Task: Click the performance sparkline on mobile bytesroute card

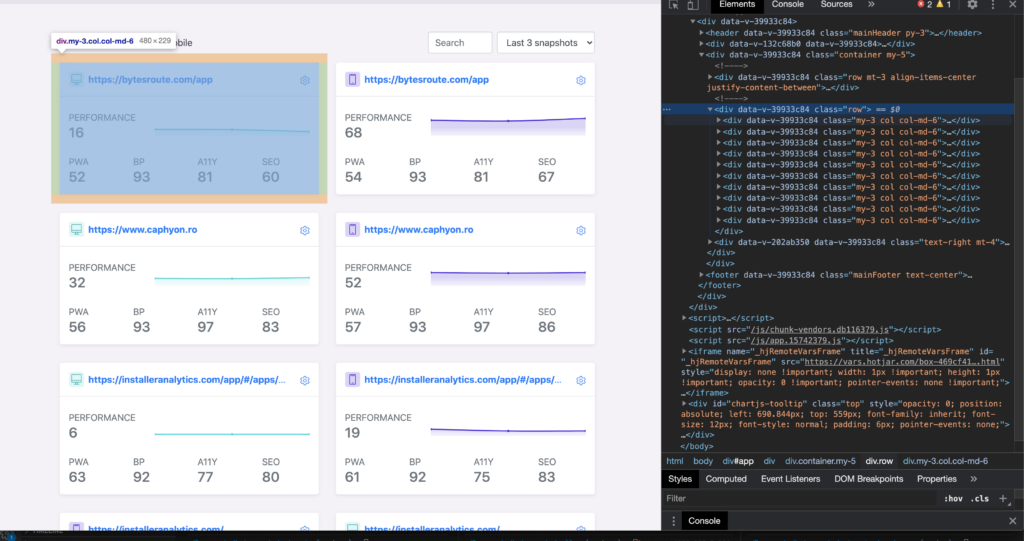Action: coord(507,125)
